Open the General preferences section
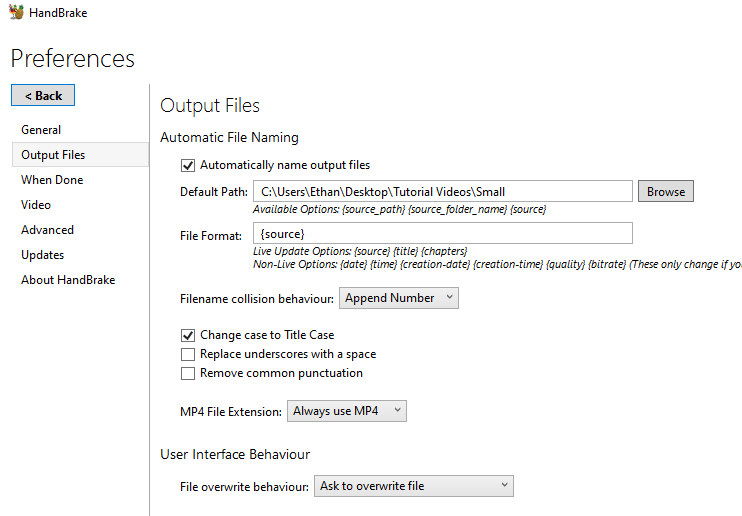Image resolution: width=742 pixels, height=516 pixels. click(41, 130)
